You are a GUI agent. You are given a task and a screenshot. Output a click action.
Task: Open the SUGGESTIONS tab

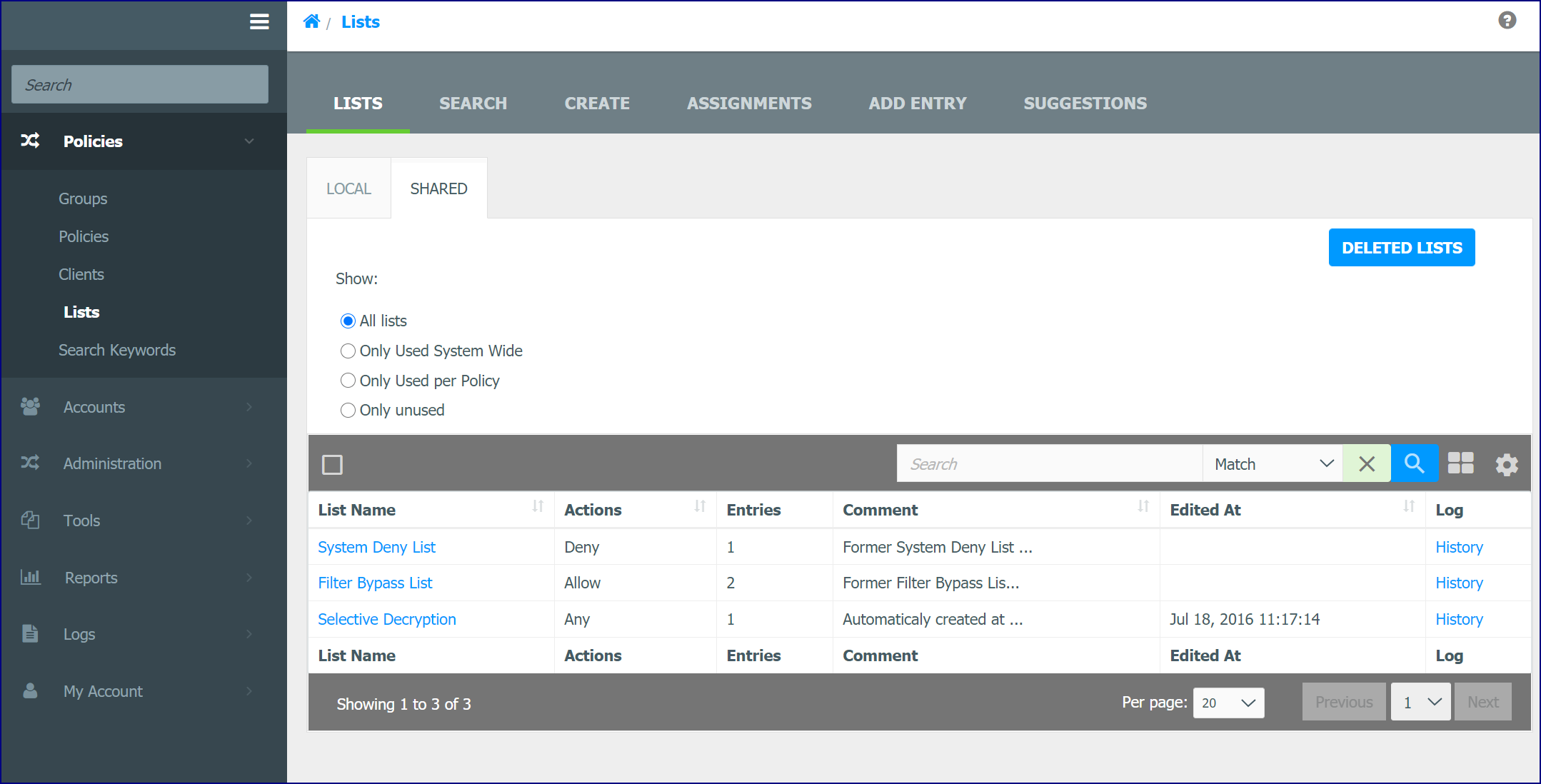pos(1085,104)
